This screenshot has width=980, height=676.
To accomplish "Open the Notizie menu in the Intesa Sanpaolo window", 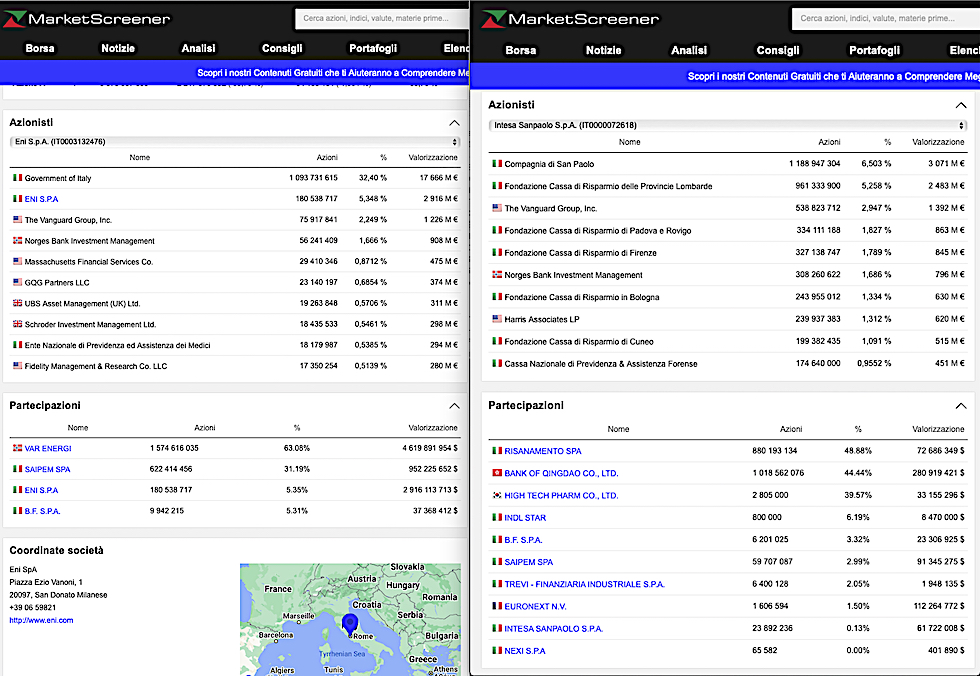I will pos(603,50).
